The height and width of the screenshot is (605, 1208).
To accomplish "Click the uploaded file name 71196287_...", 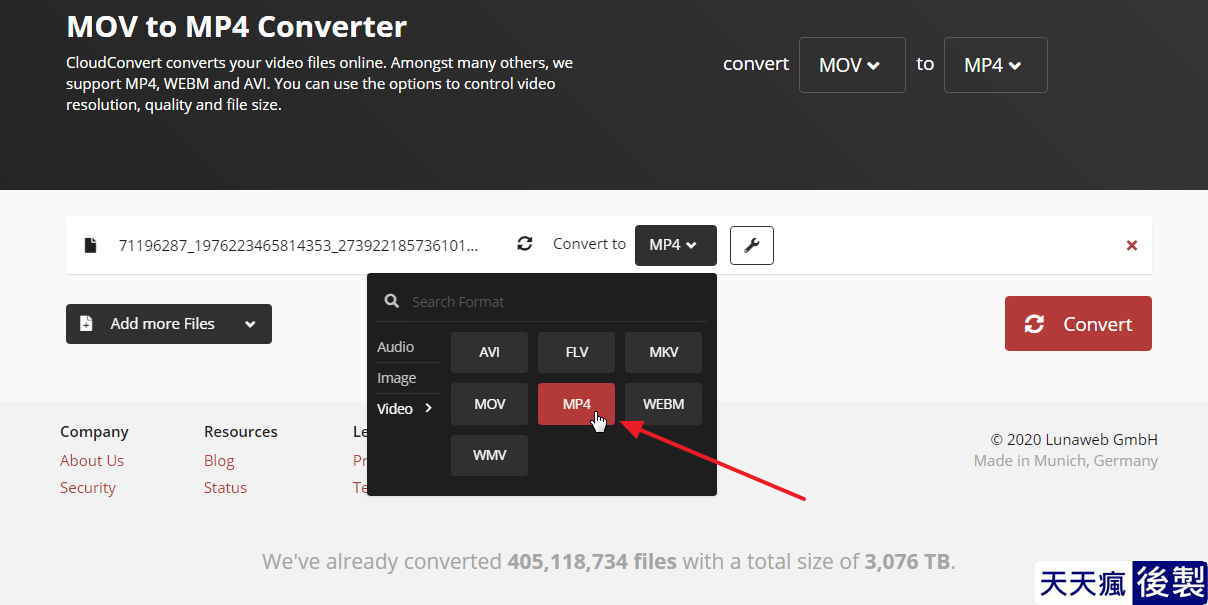I will [x=298, y=245].
